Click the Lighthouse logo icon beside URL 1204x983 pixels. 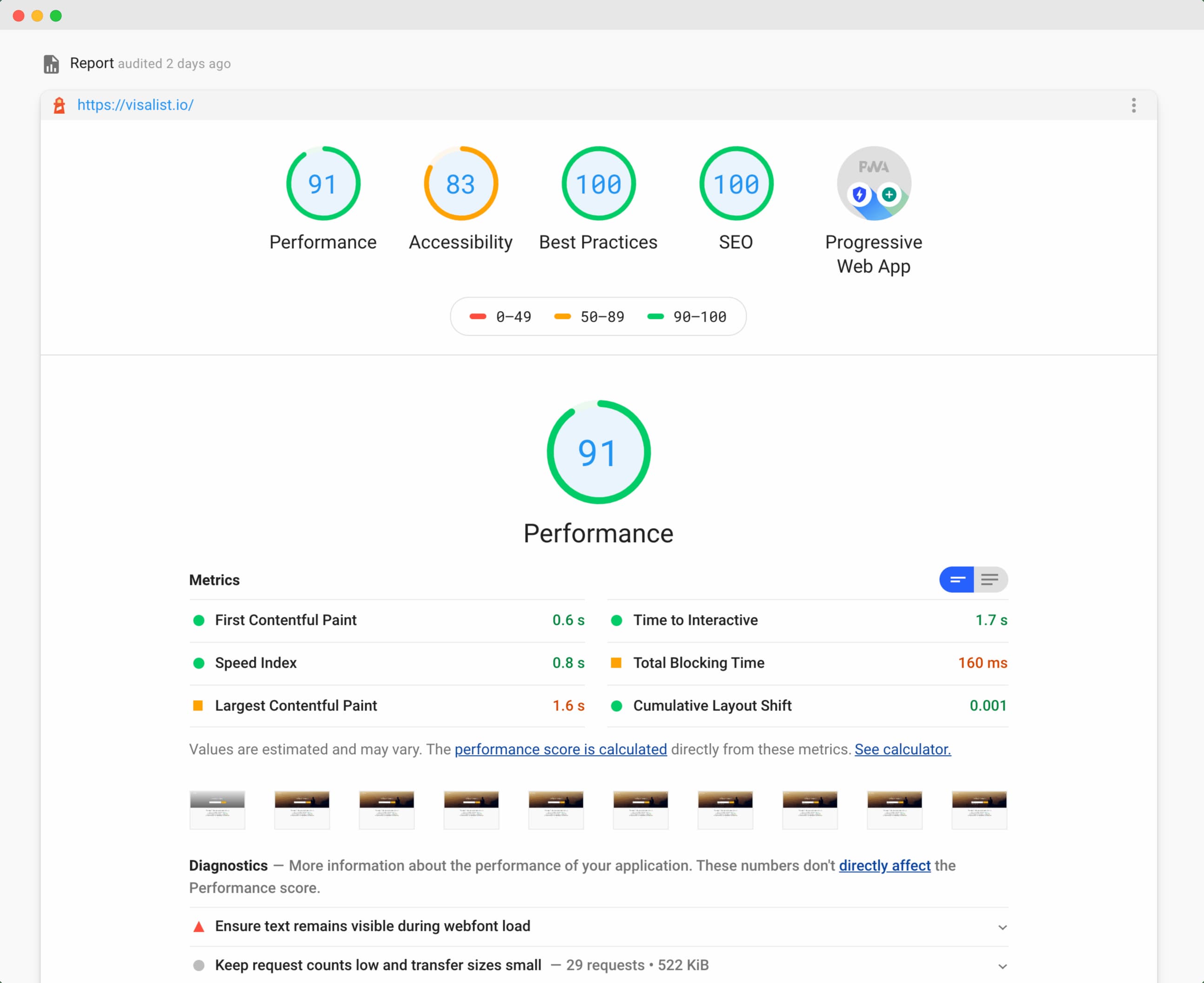coord(60,105)
